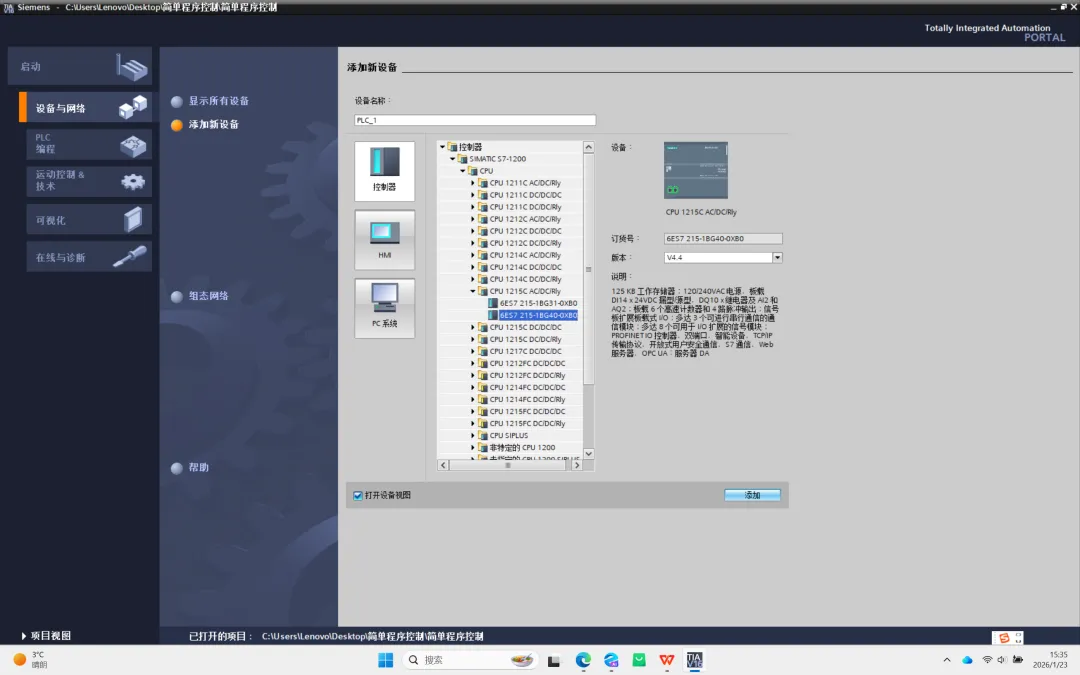This screenshot has height=675, width=1080.
Task: Expand the CPU 1211C AC/DC/Rly node
Action: pyautogui.click(x=473, y=183)
